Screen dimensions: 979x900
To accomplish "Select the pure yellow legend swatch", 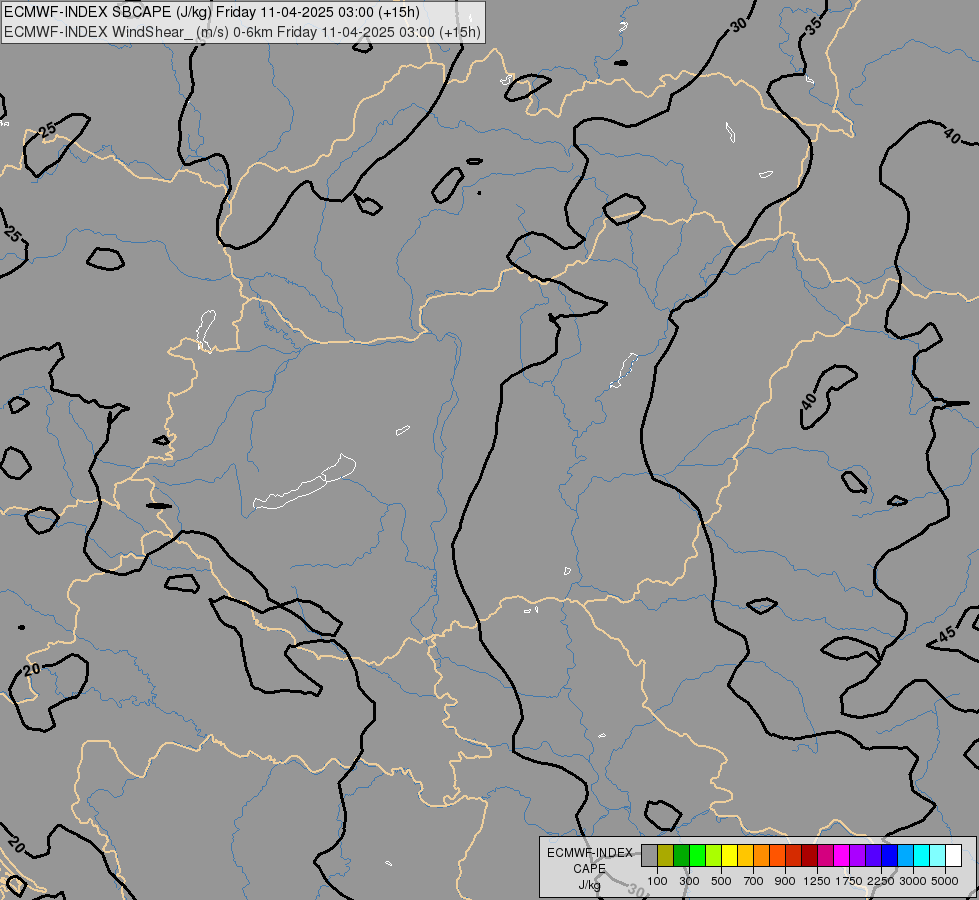I will coord(729,855).
